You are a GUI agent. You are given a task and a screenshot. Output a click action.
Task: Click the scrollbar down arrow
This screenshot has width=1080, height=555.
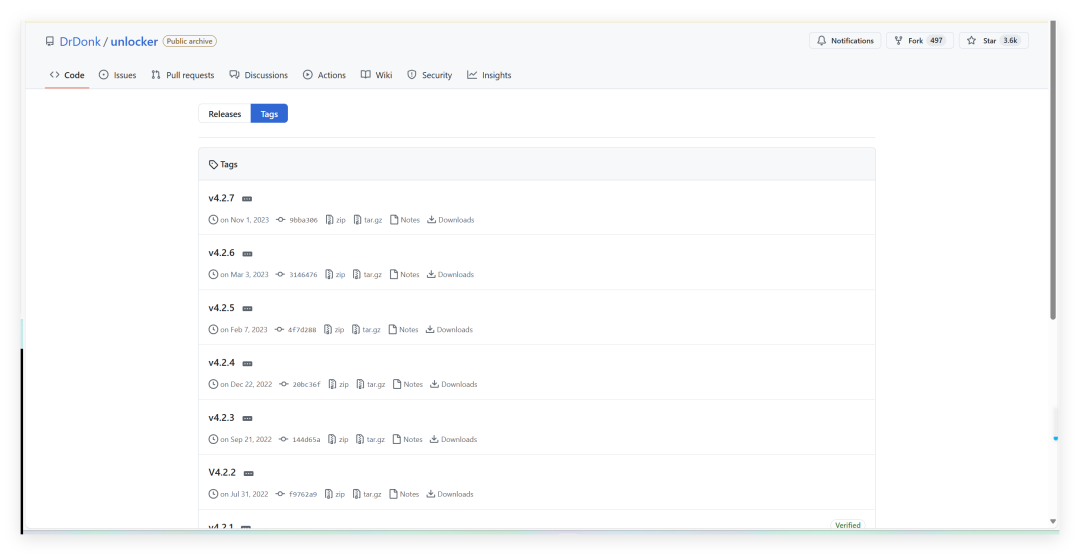pos(1052,521)
